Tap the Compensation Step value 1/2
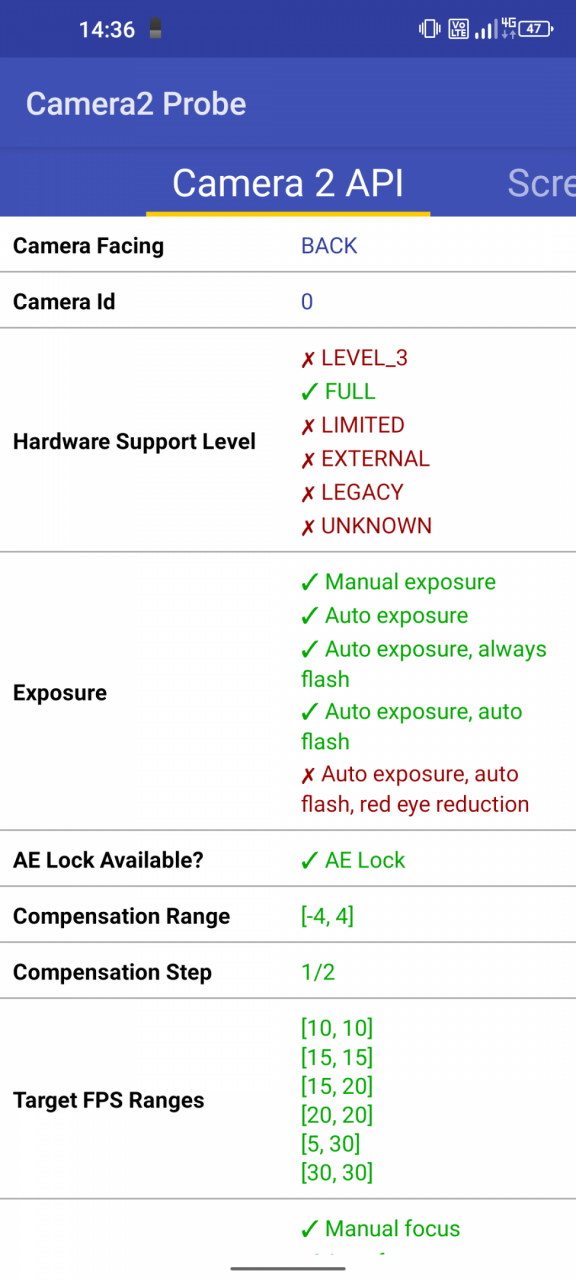The height and width of the screenshot is (1280, 576). click(x=318, y=972)
